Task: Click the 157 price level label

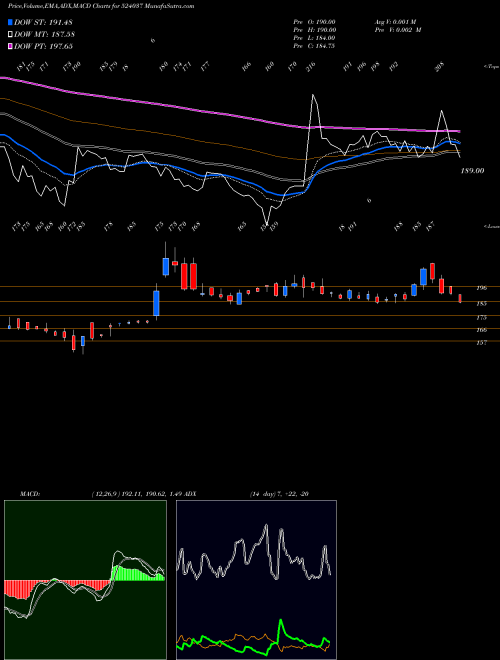Action: (x=481, y=343)
